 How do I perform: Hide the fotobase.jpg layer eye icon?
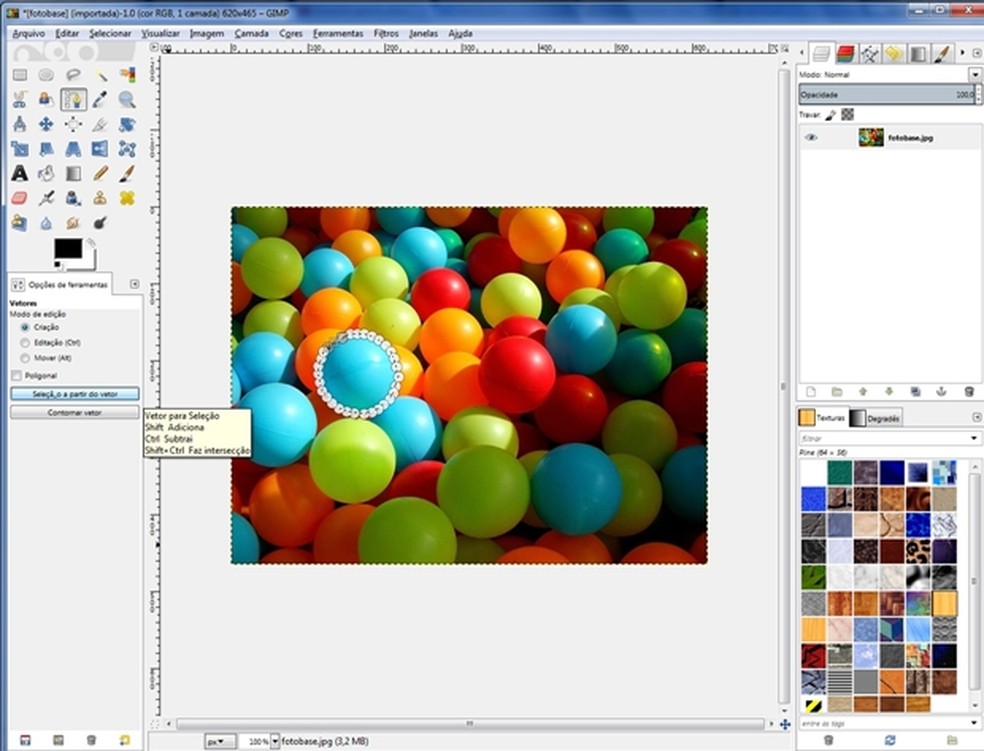click(811, 137)
